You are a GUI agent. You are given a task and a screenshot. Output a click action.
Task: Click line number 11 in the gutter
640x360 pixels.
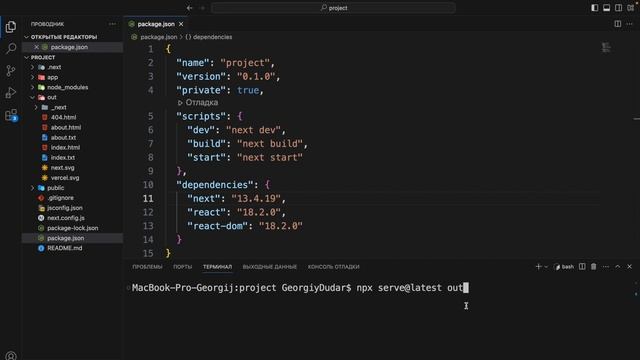tap(148, 198)
